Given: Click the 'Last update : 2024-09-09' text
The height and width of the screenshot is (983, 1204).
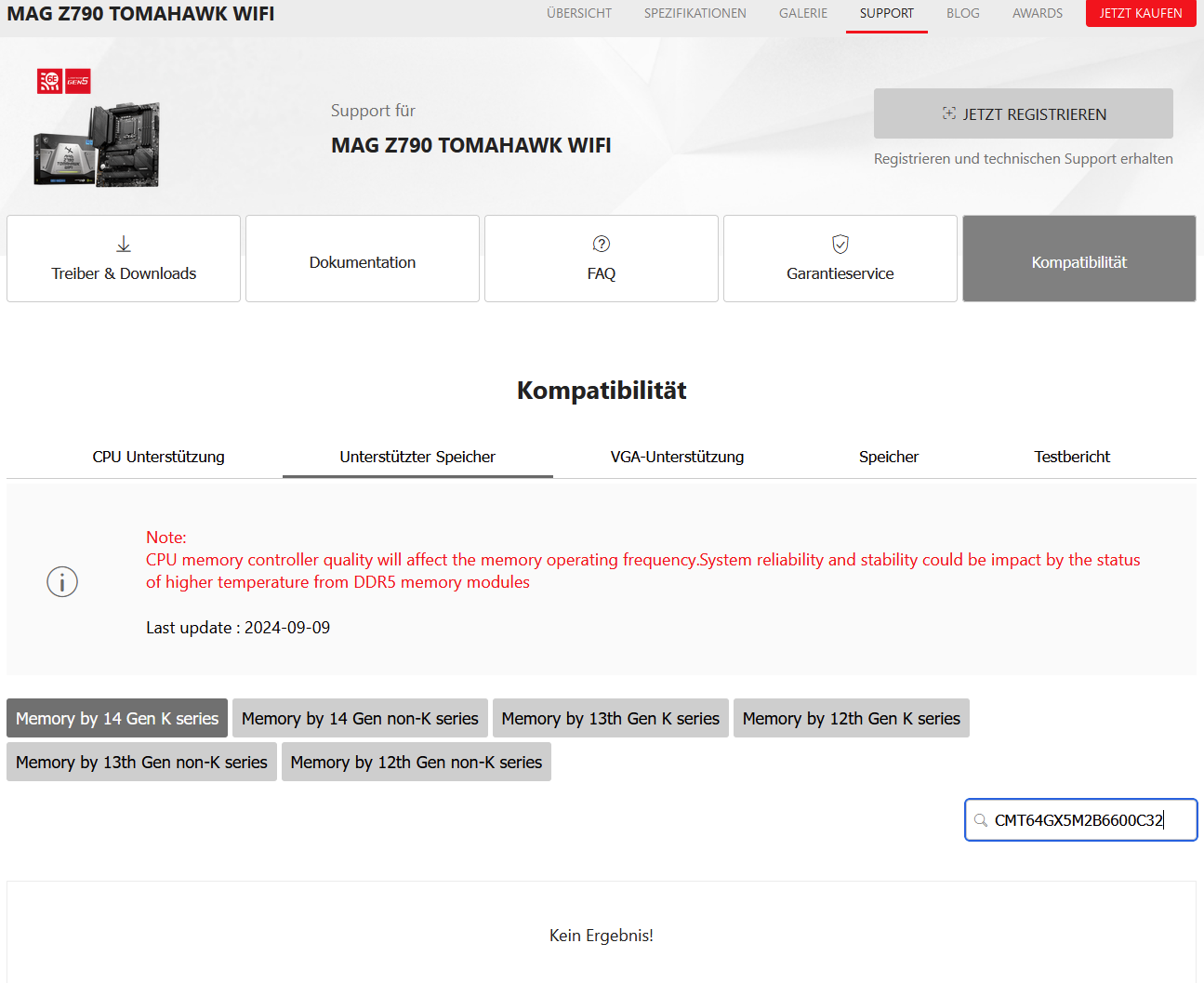Looking at the screenshot, I should click(238, 628).
